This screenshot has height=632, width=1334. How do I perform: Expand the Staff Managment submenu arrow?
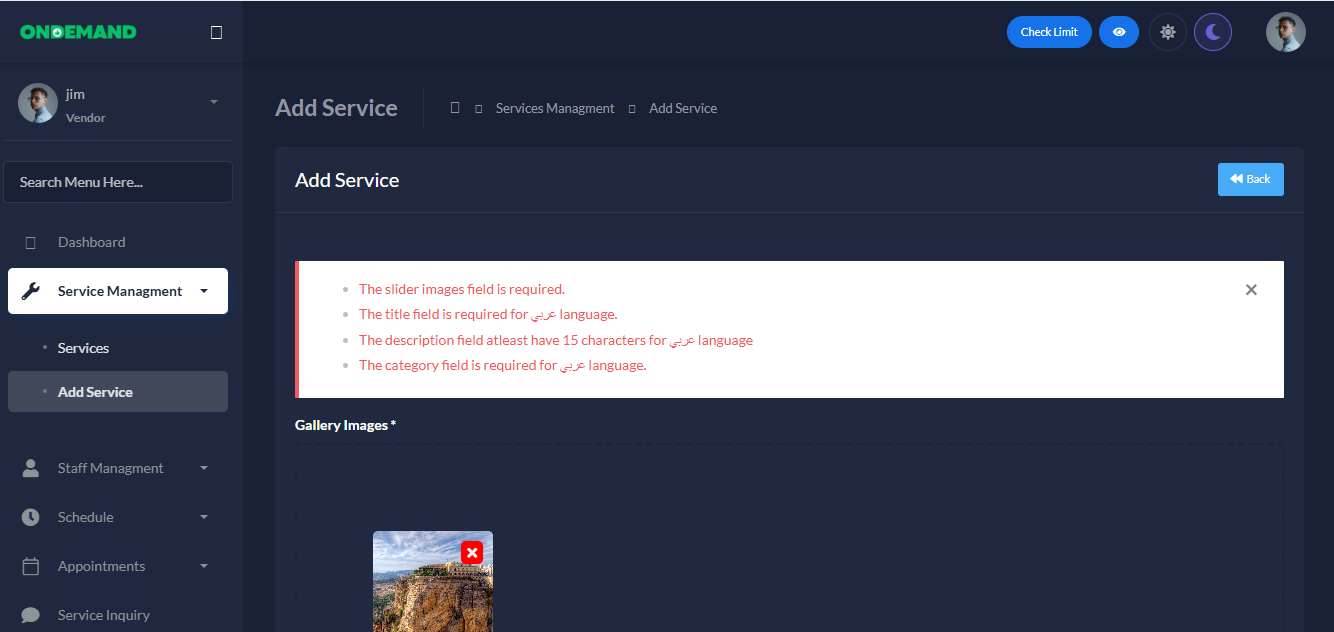[x=204, y=468]
